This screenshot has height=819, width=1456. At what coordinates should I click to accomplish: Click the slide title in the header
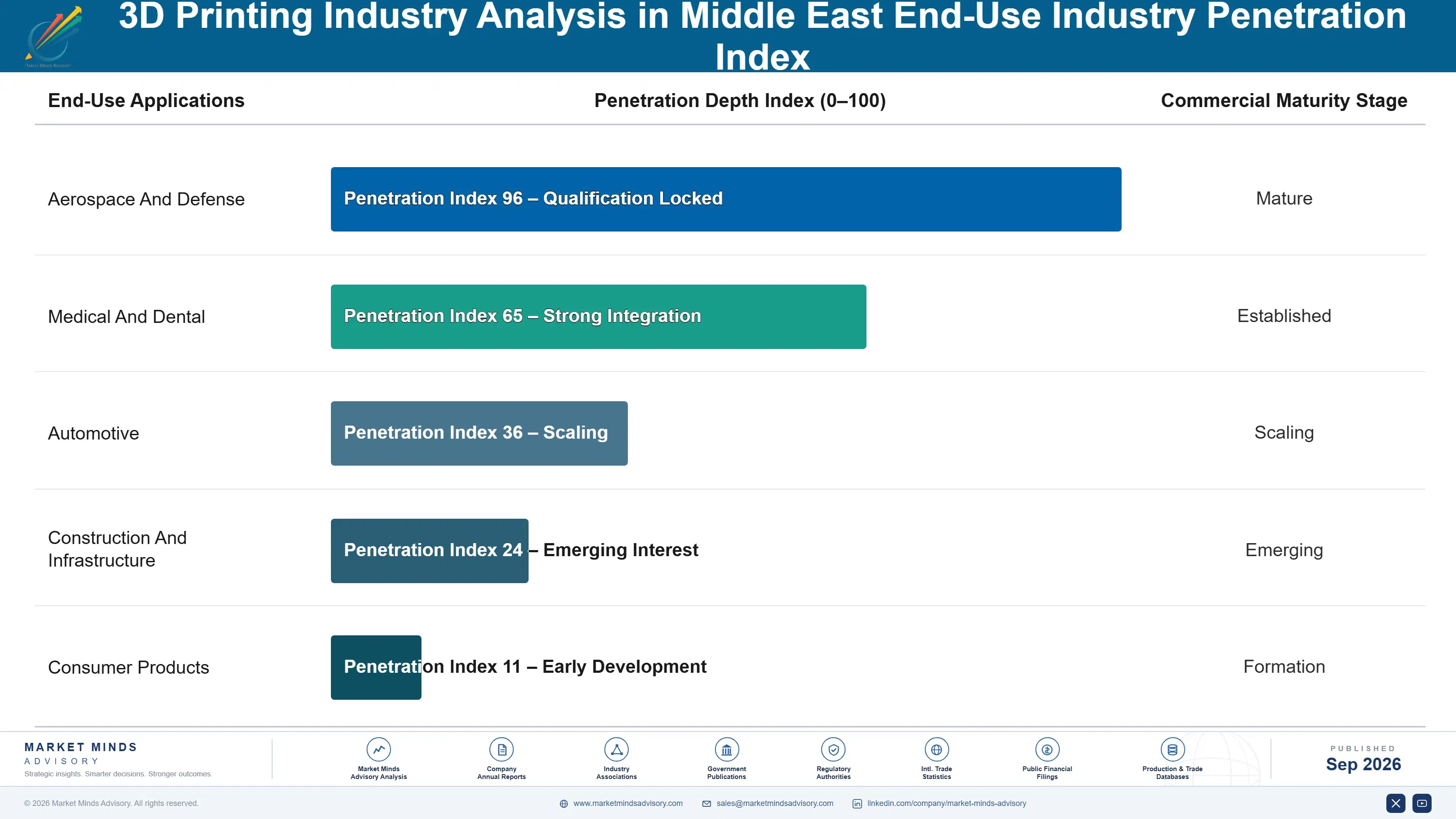pos(762,37)
